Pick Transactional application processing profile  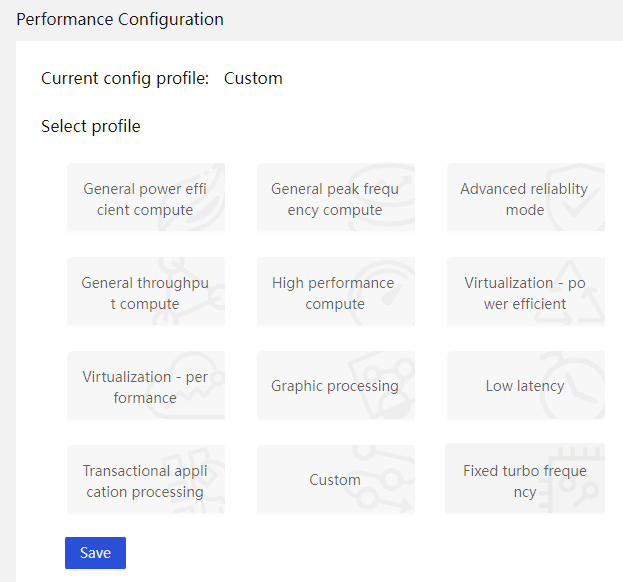pyautogui.click(x=146, y=480)
